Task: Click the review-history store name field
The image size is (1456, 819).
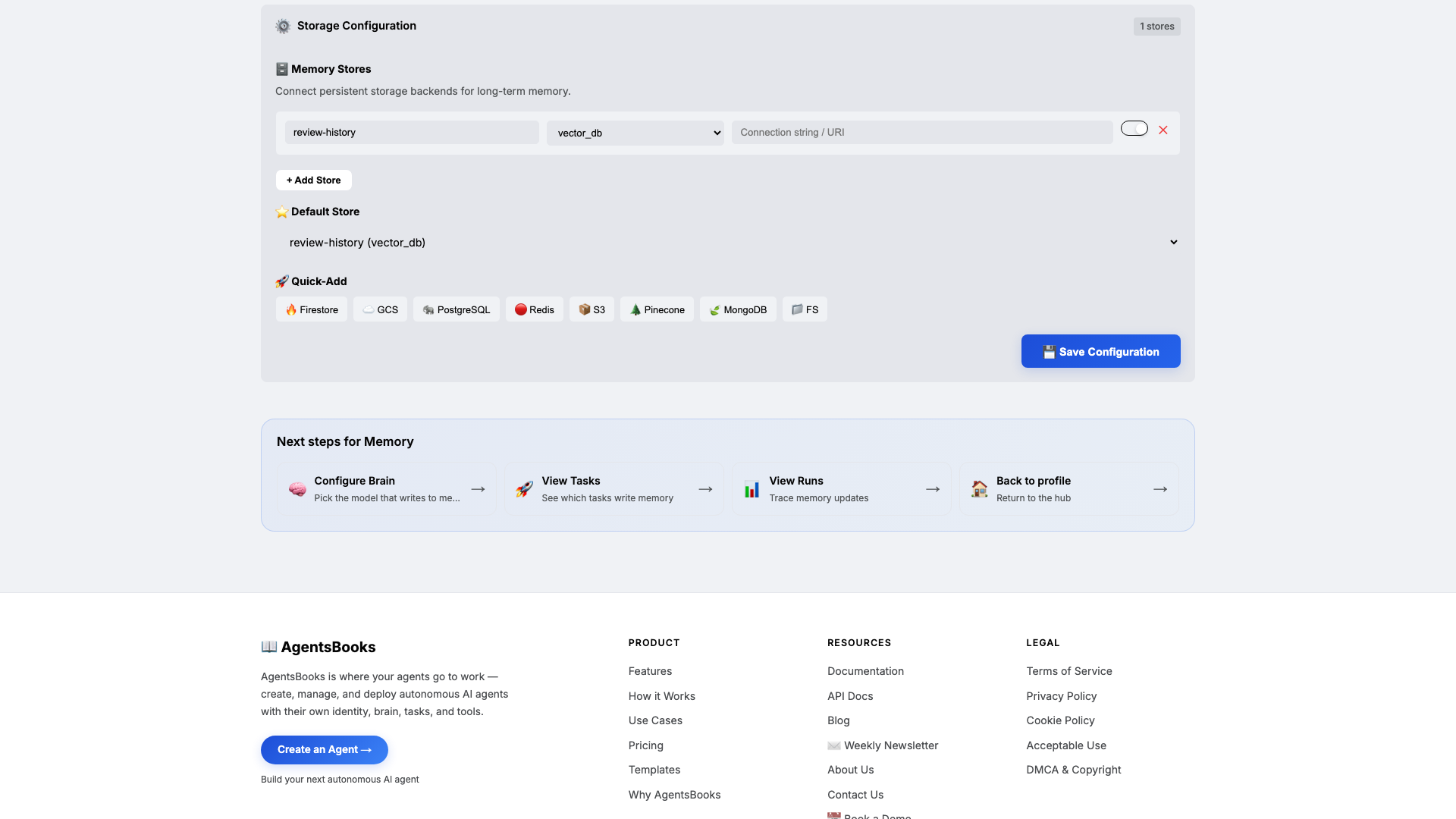Action: click(412, 133)
